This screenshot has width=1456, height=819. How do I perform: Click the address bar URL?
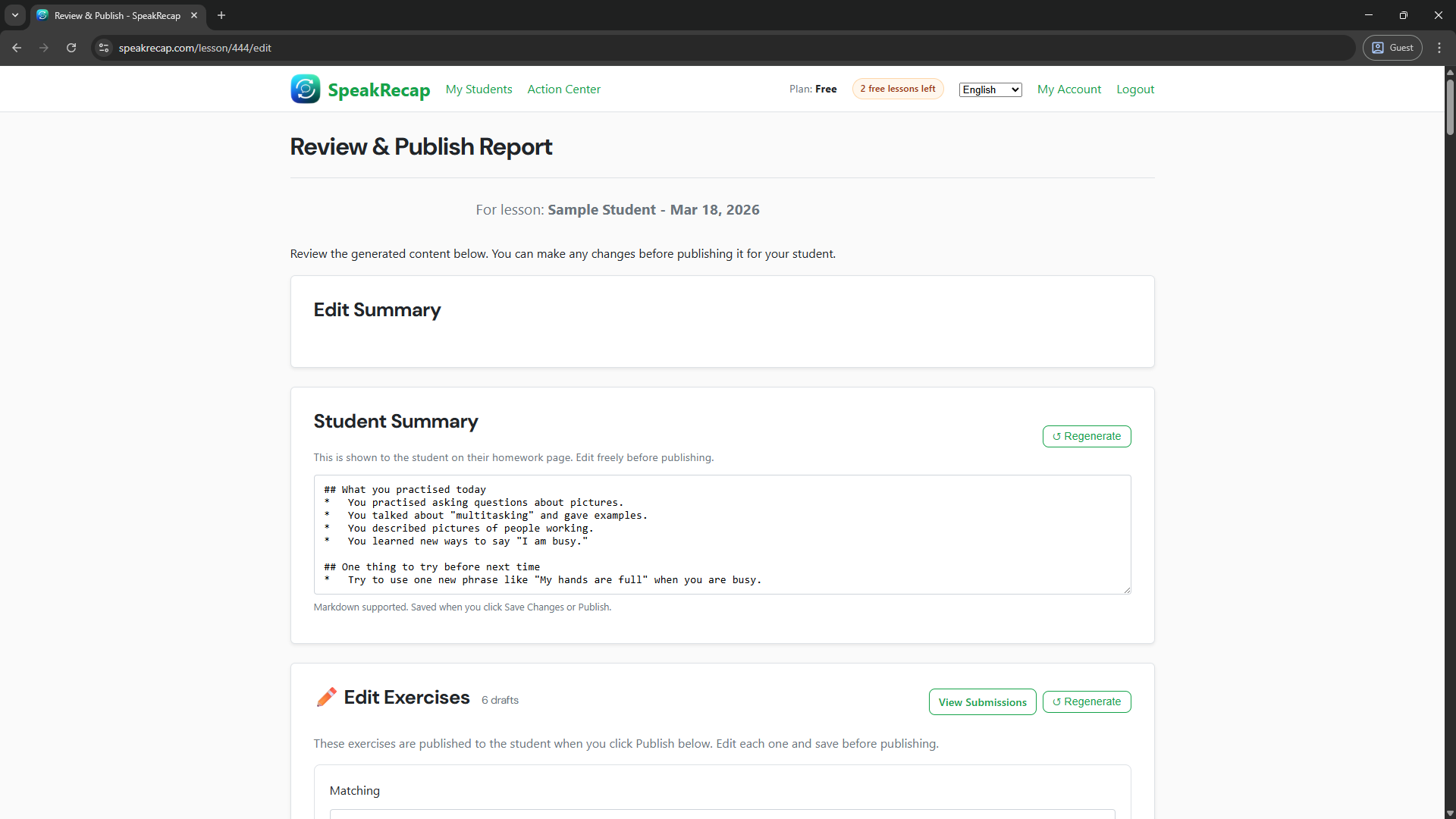click(195, 48)
